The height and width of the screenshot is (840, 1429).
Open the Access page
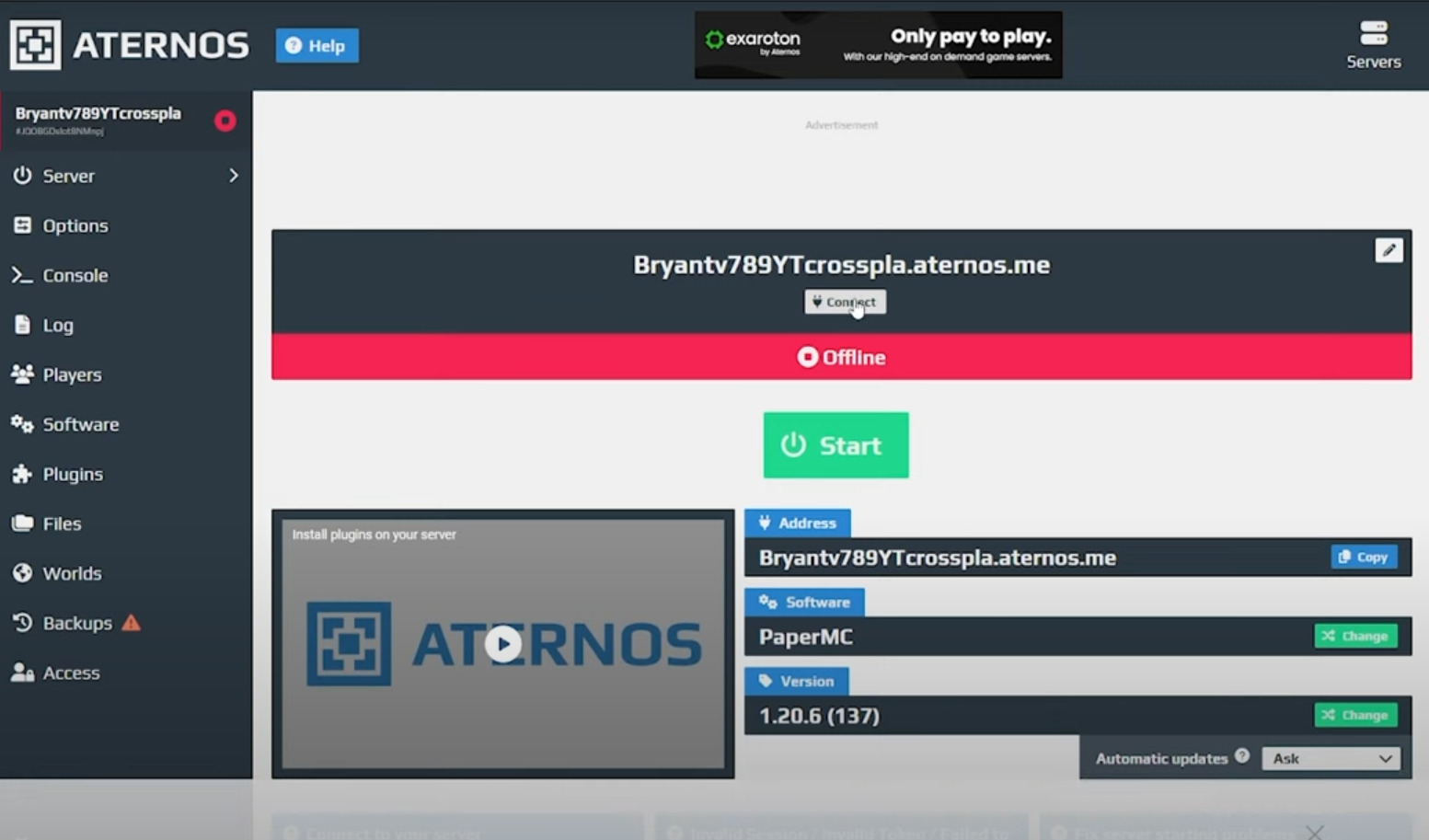[x=126, y=673]
